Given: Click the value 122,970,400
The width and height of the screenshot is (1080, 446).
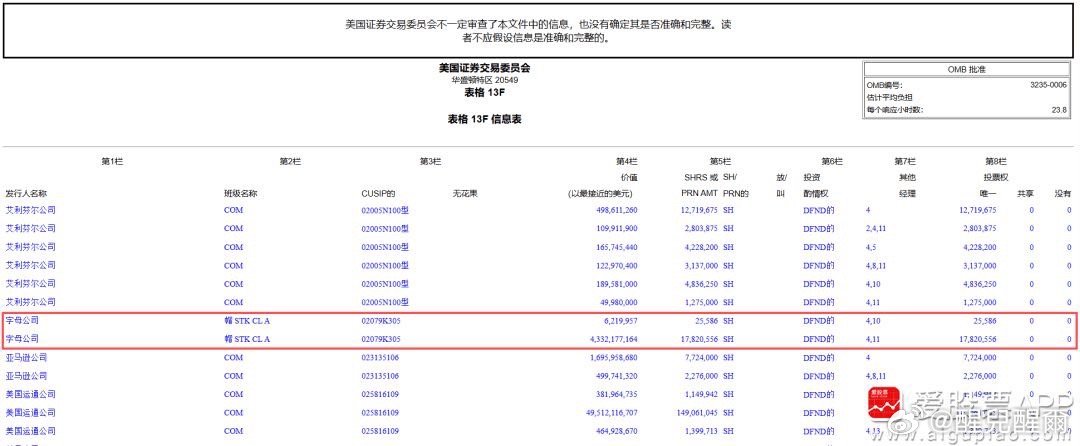Looking at the screenshot, I should pos(616,266).
